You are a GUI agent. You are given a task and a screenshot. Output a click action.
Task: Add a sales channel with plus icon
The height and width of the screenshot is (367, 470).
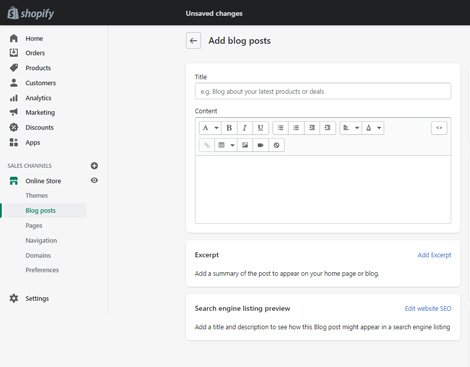point(94,166)
